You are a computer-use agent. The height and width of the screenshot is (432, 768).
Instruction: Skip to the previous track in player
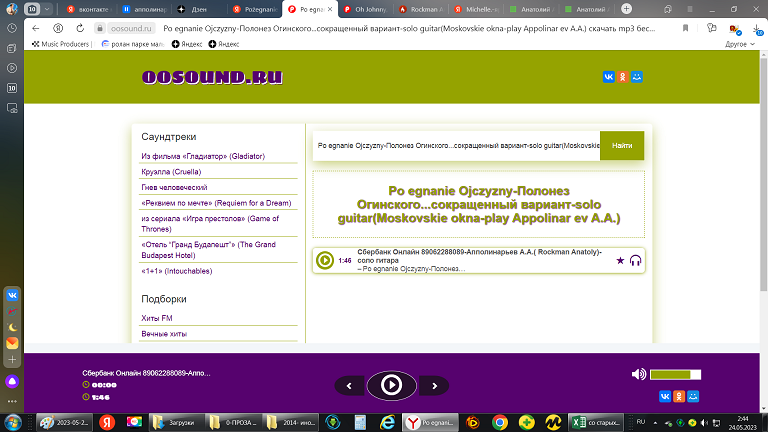[349, 386]
